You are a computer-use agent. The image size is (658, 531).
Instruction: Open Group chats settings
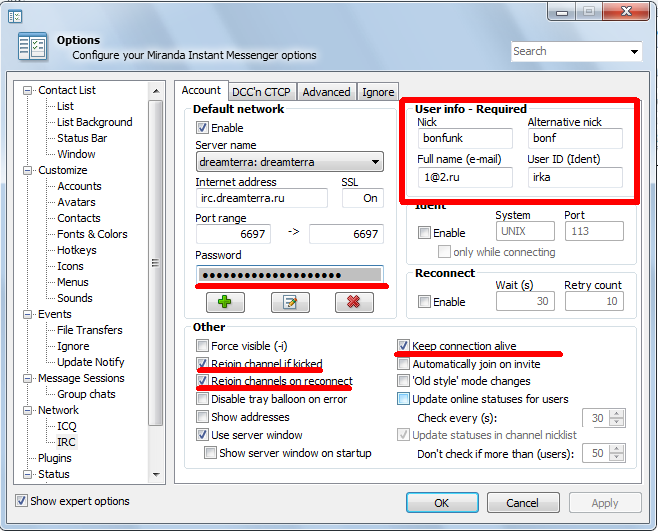(86, 394)
